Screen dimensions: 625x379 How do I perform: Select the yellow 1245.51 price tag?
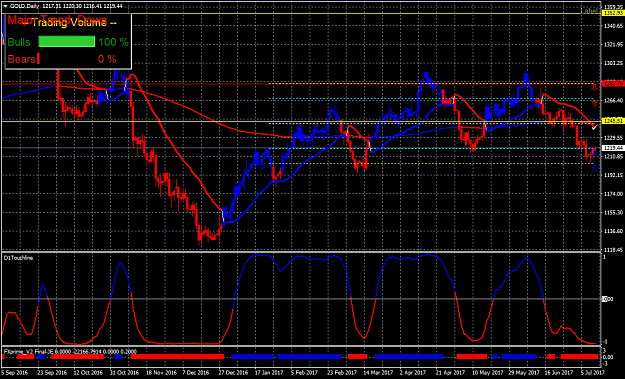coord(613,121)
